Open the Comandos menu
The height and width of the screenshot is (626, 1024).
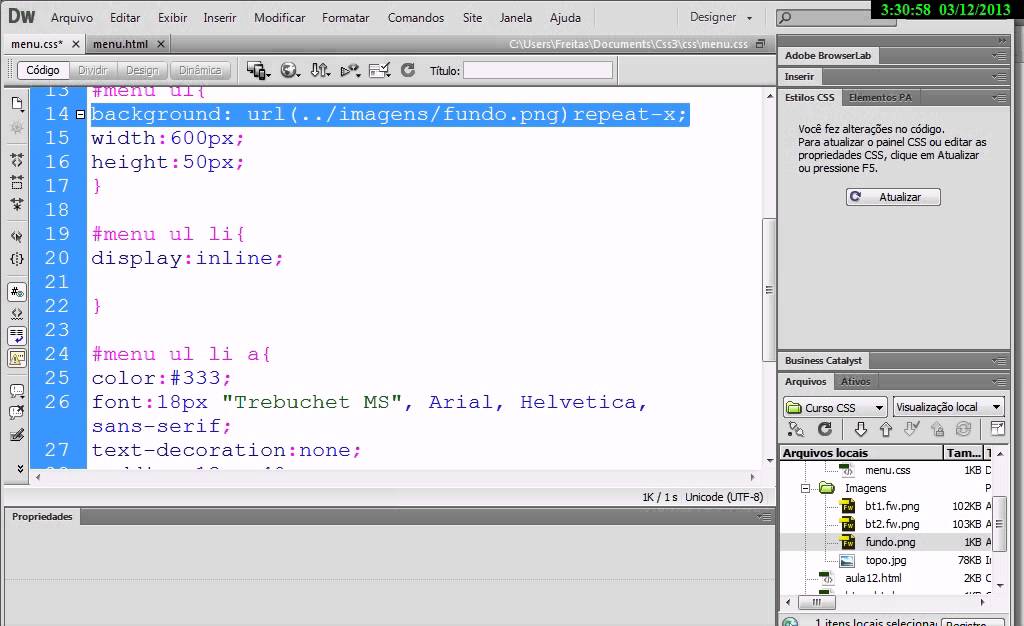415,18
